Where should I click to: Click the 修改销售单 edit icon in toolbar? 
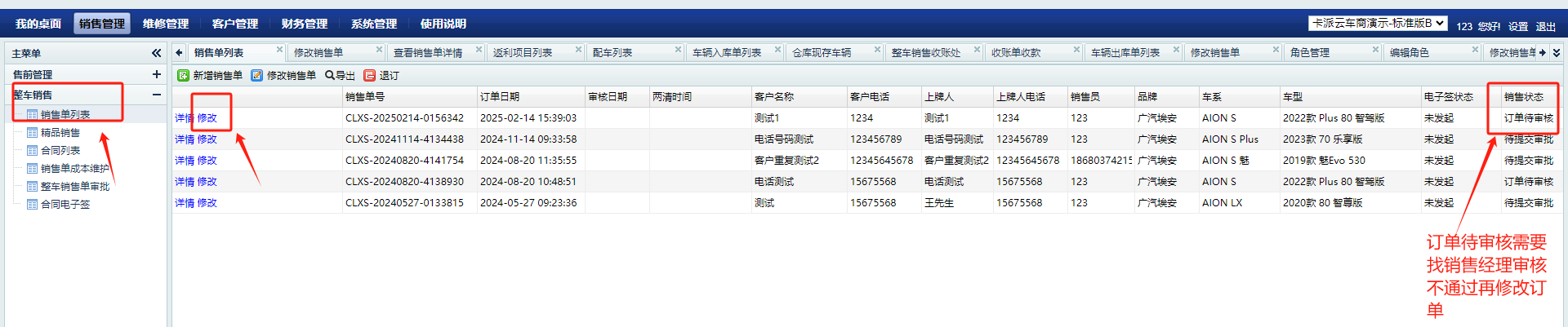pyautogui.click(x=257, y=75)
